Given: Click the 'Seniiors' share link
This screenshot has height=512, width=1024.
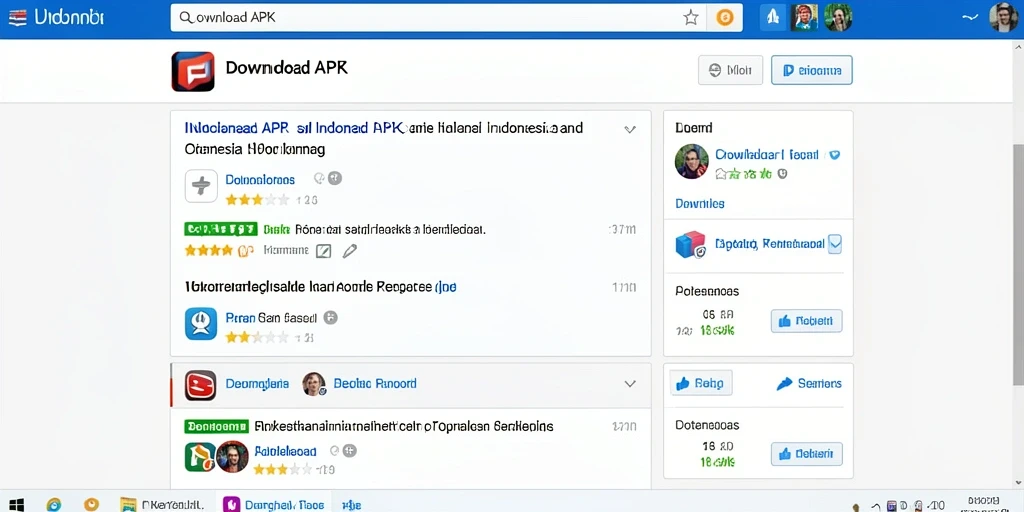Looking at the screenshot, I should [x=809, y=383].
